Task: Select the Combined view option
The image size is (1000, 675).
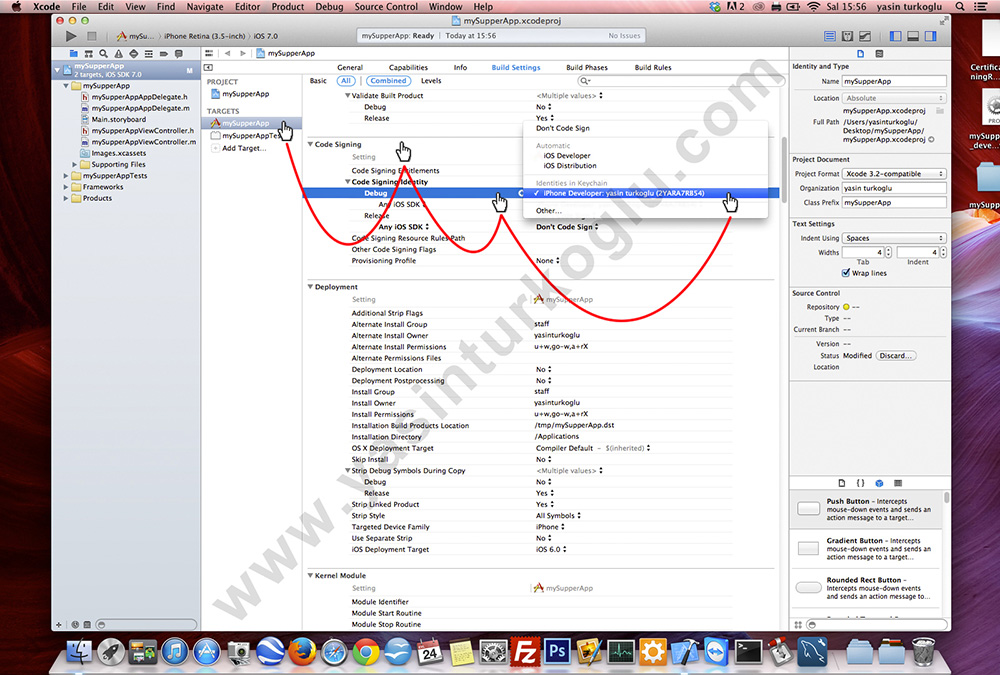Action: (x=388, y=81)
